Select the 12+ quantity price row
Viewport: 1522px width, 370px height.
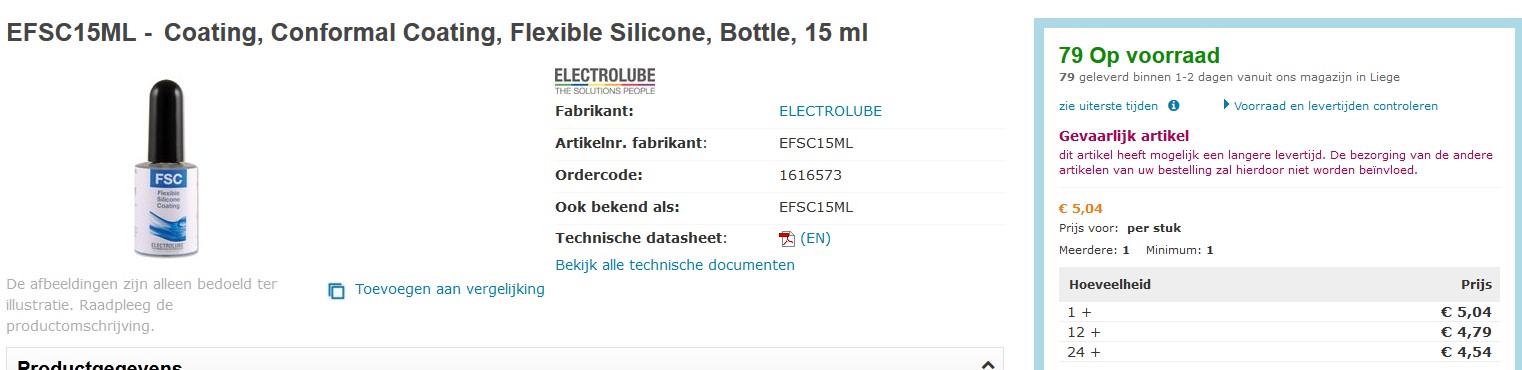click(1279, 332)
